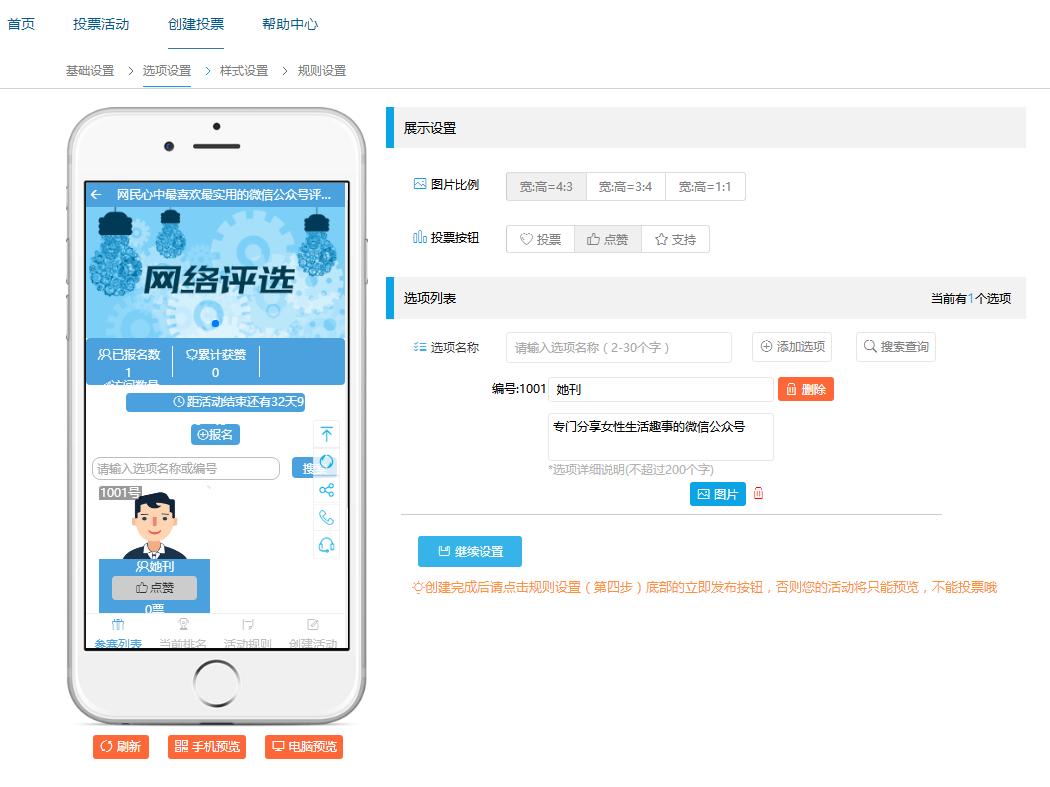
Task: Choose the 支持 vote button style
Action: (x=675, y=240)
